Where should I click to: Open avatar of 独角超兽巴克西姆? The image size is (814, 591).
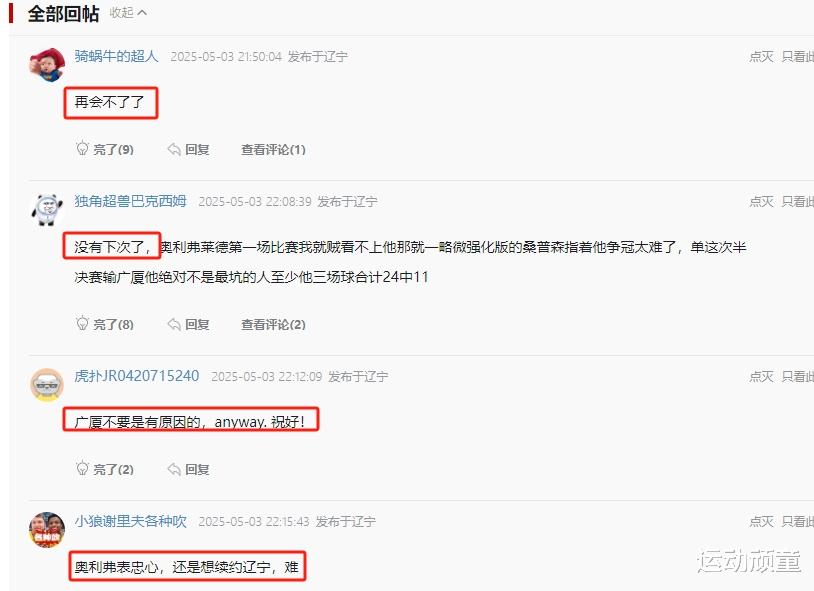pos(47,210)
